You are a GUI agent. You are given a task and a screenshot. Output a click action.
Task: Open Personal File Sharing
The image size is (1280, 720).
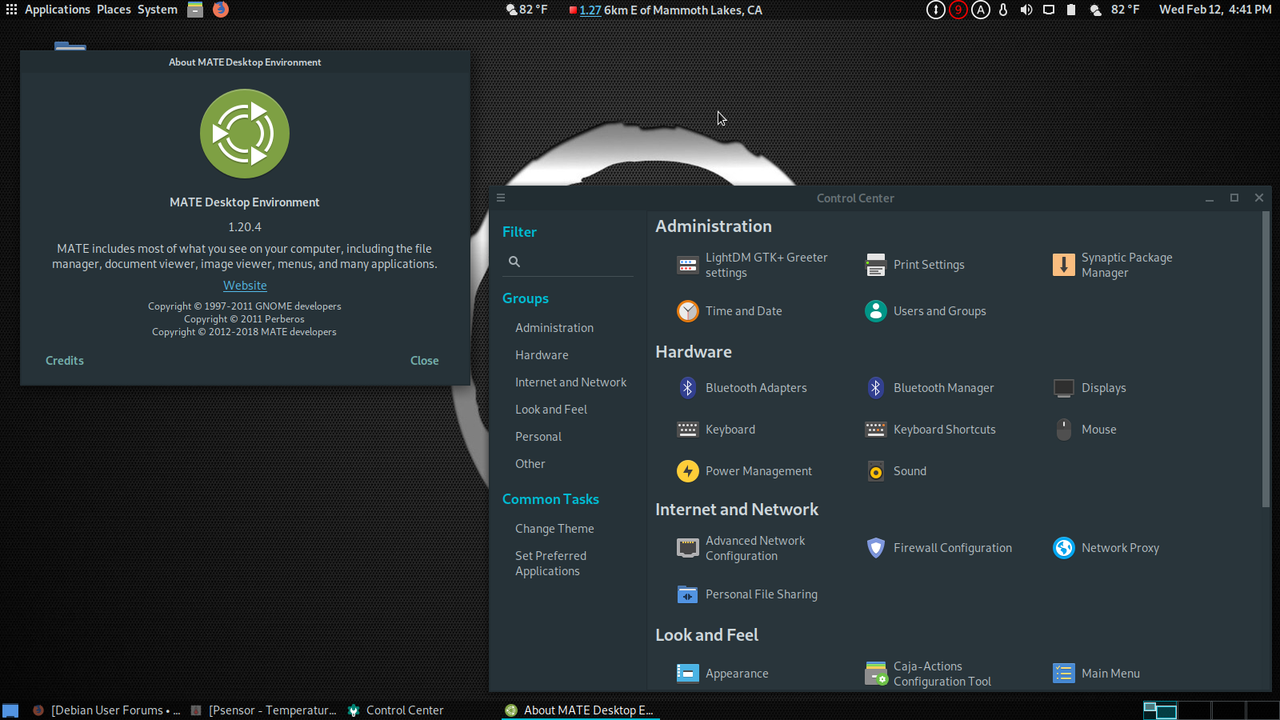point(747,594)
